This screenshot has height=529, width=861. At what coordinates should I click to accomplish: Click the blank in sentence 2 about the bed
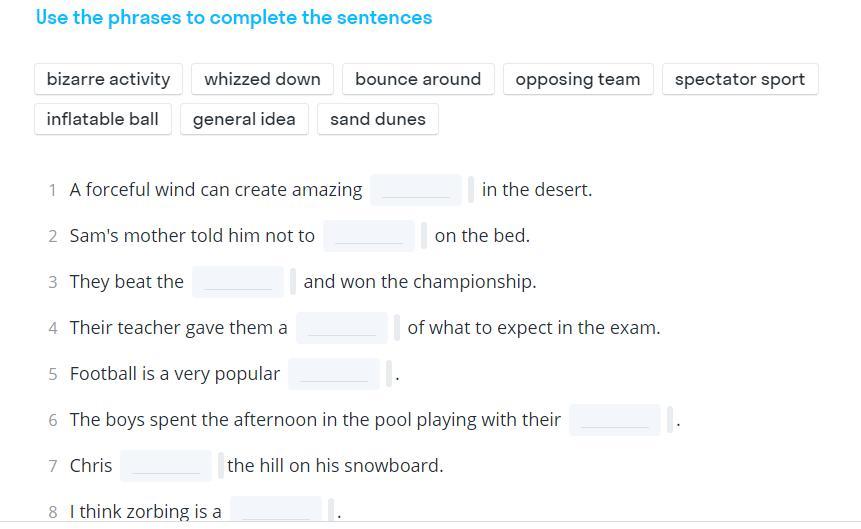pos(368,236)
